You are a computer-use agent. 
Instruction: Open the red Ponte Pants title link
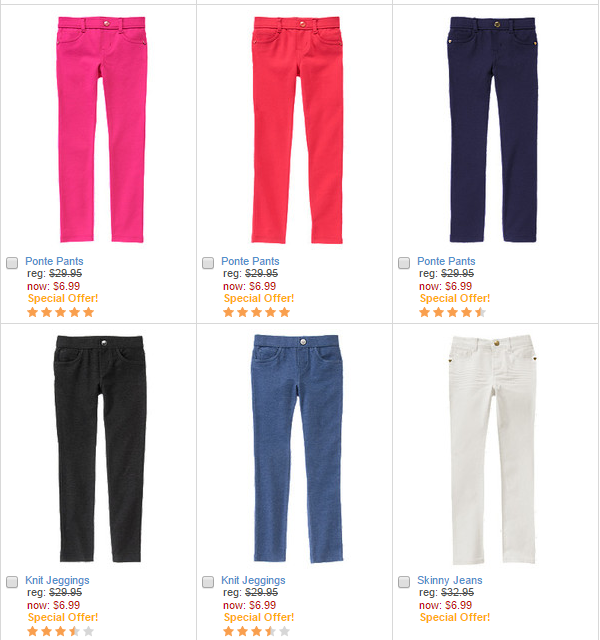[x=250, y=261]
